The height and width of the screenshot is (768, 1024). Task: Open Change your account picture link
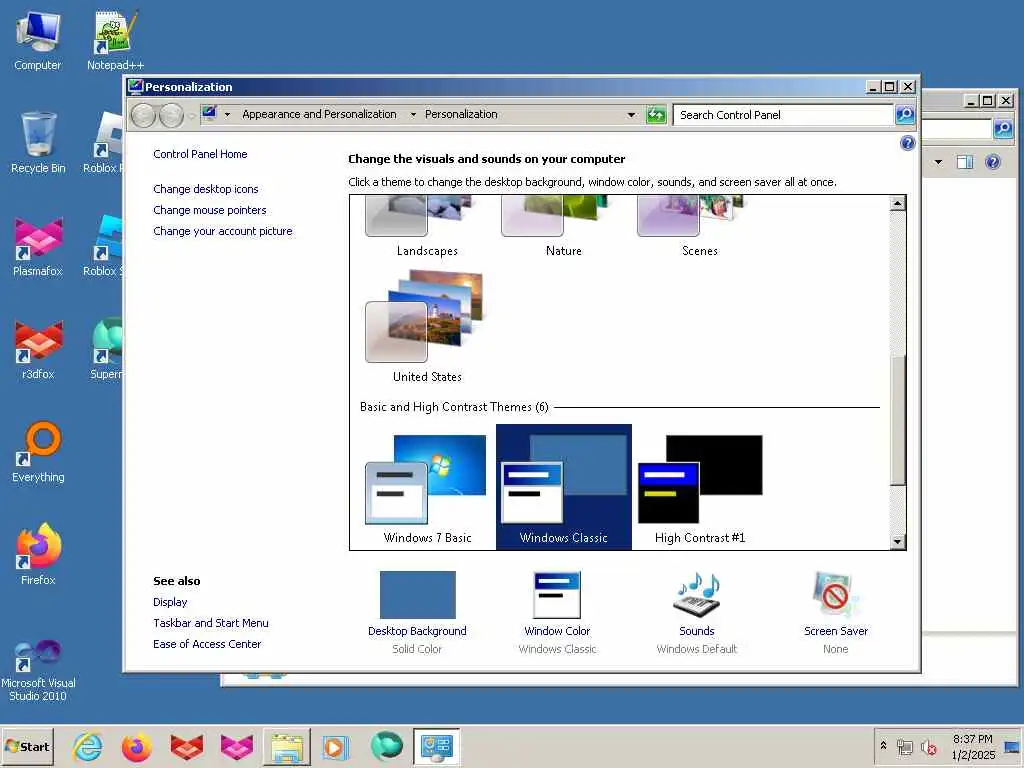[x=223, y=231]
